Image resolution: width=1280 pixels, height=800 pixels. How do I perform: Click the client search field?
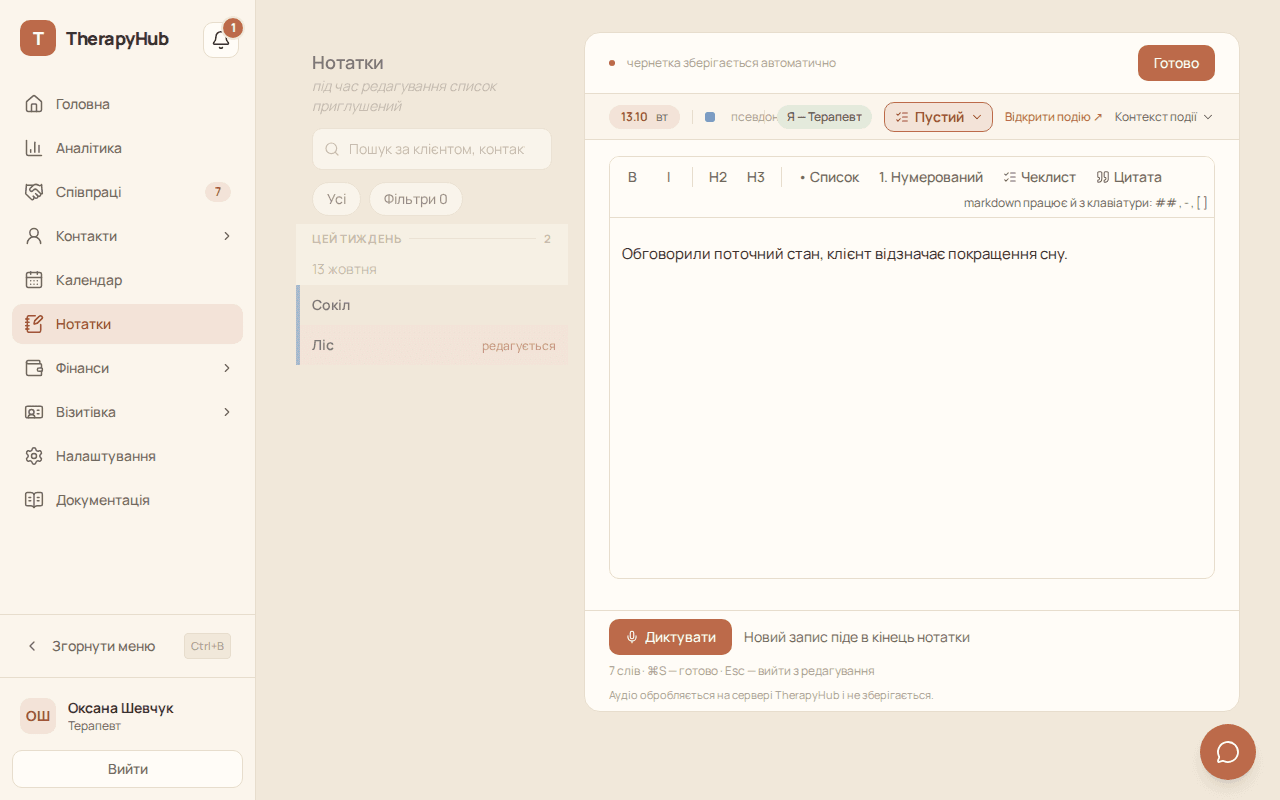pos(432,149)
